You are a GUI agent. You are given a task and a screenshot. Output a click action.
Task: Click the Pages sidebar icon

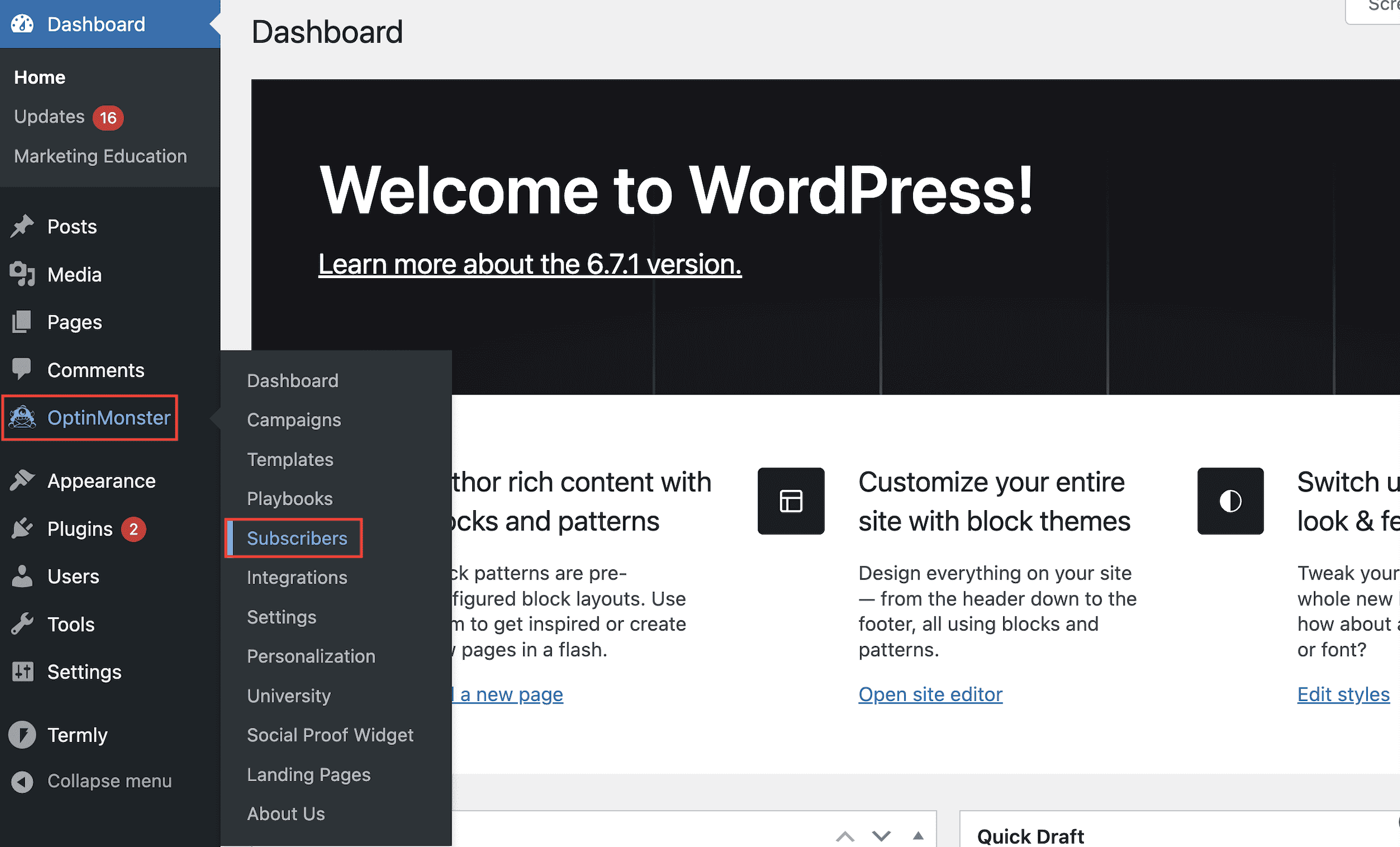coord(23,322)
